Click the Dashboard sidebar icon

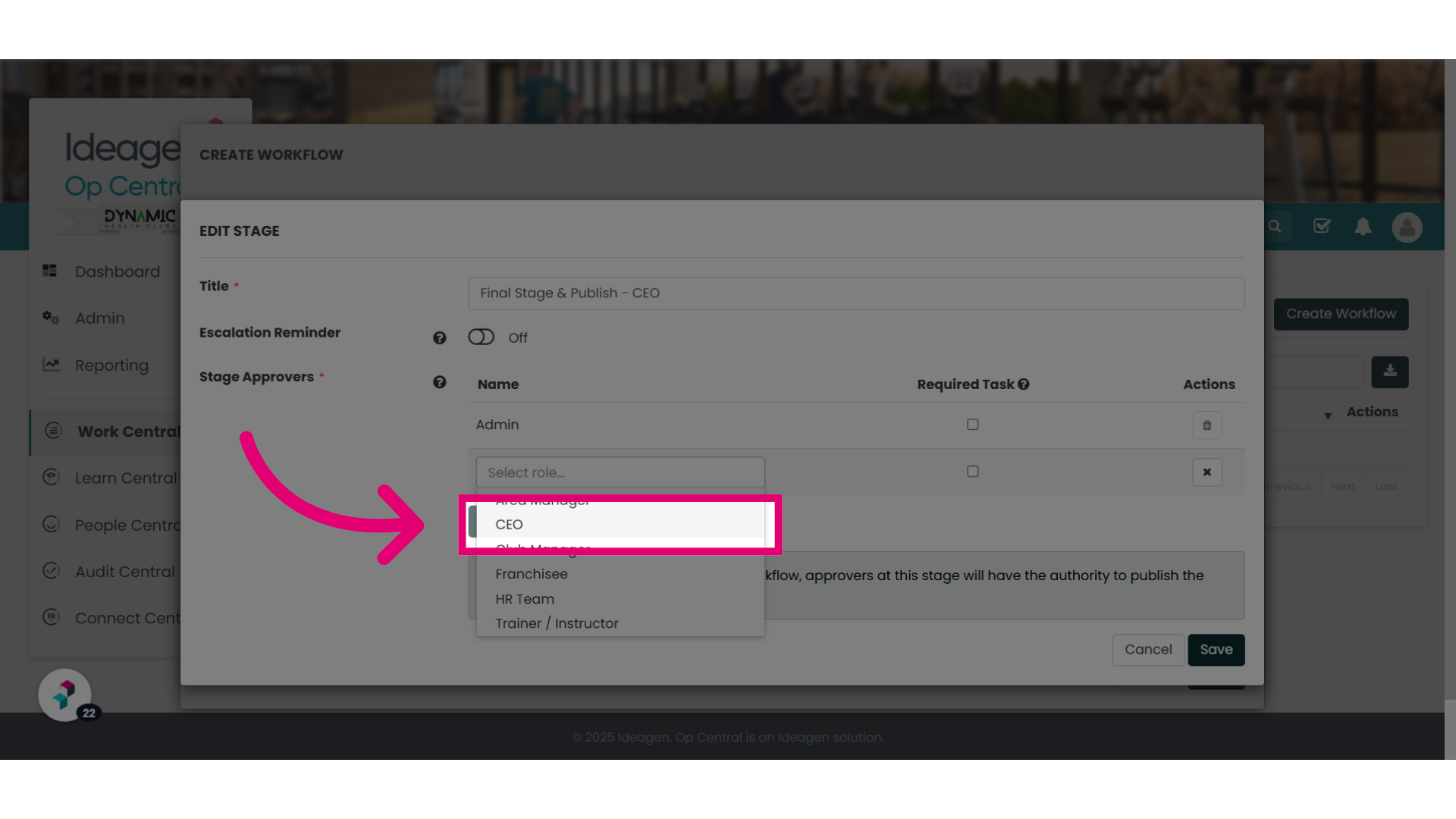50,271
